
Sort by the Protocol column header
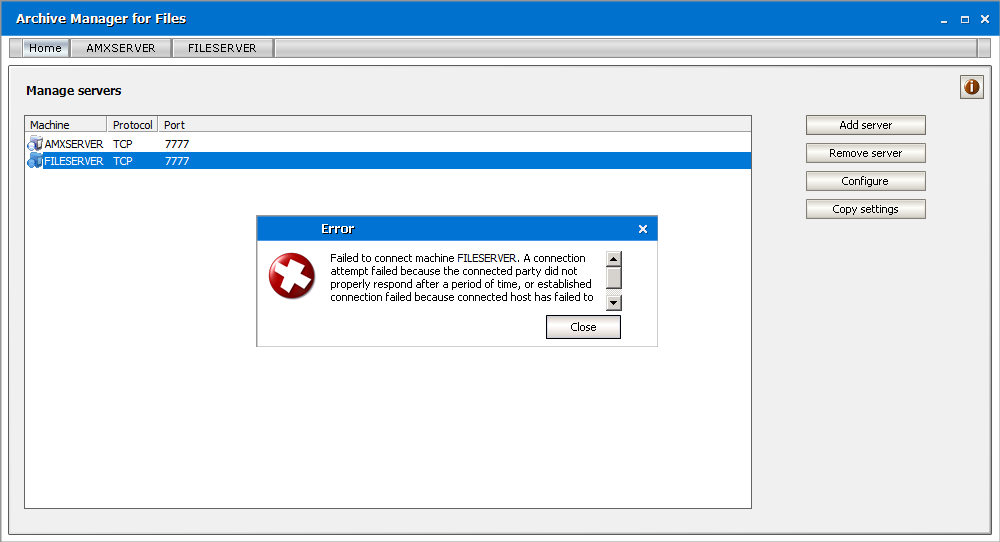(x=133, y=124)
